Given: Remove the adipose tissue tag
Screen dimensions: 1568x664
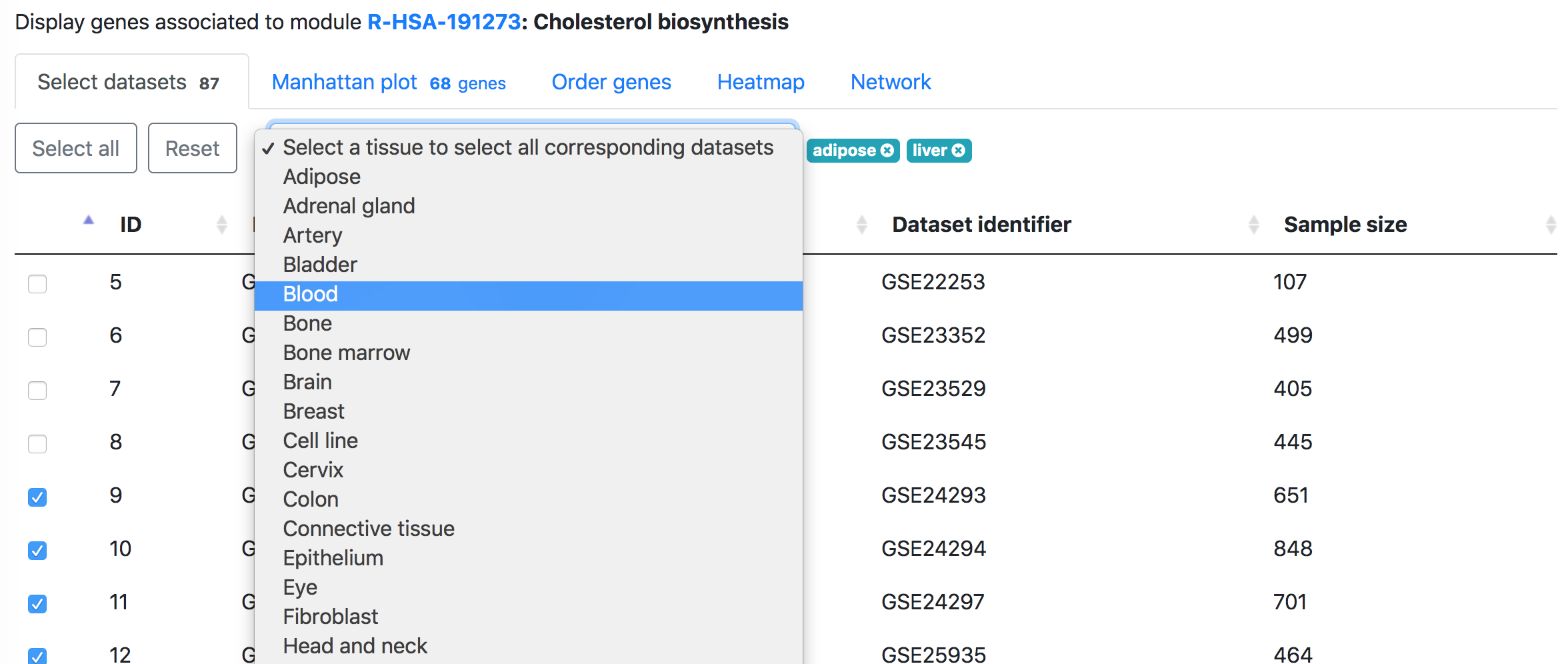Looking at the screenshot, I should click(x=887, y=151).
